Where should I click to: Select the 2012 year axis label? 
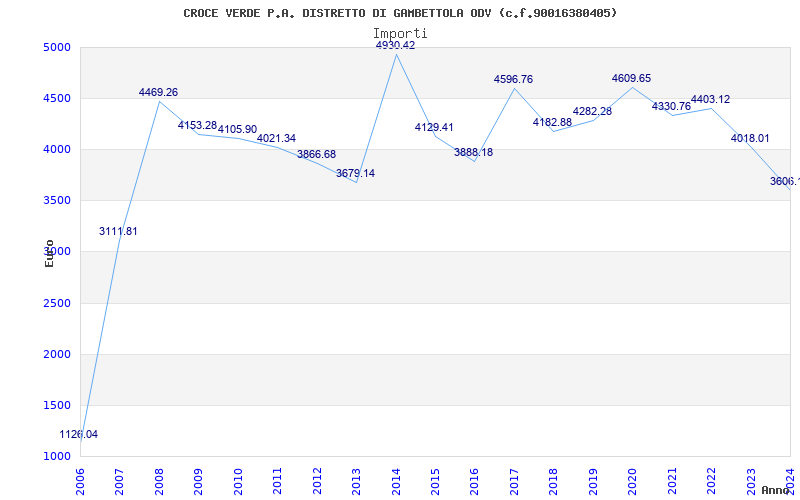317,481
